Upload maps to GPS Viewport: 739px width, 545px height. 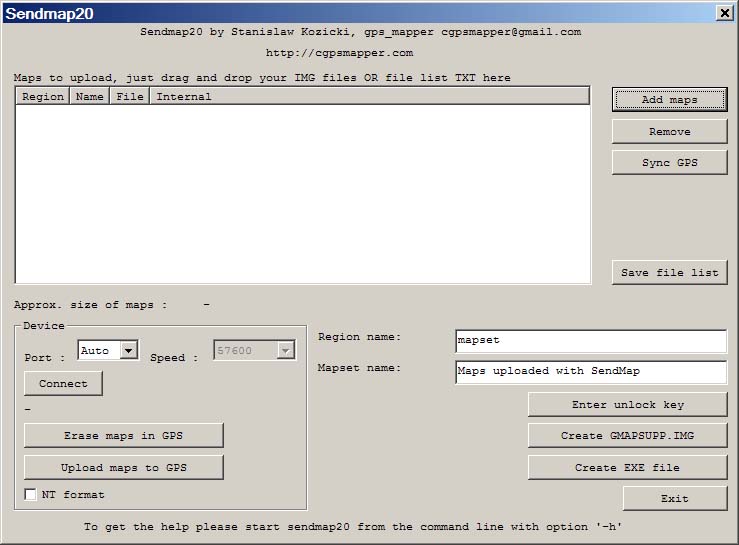tap(123, 468)
